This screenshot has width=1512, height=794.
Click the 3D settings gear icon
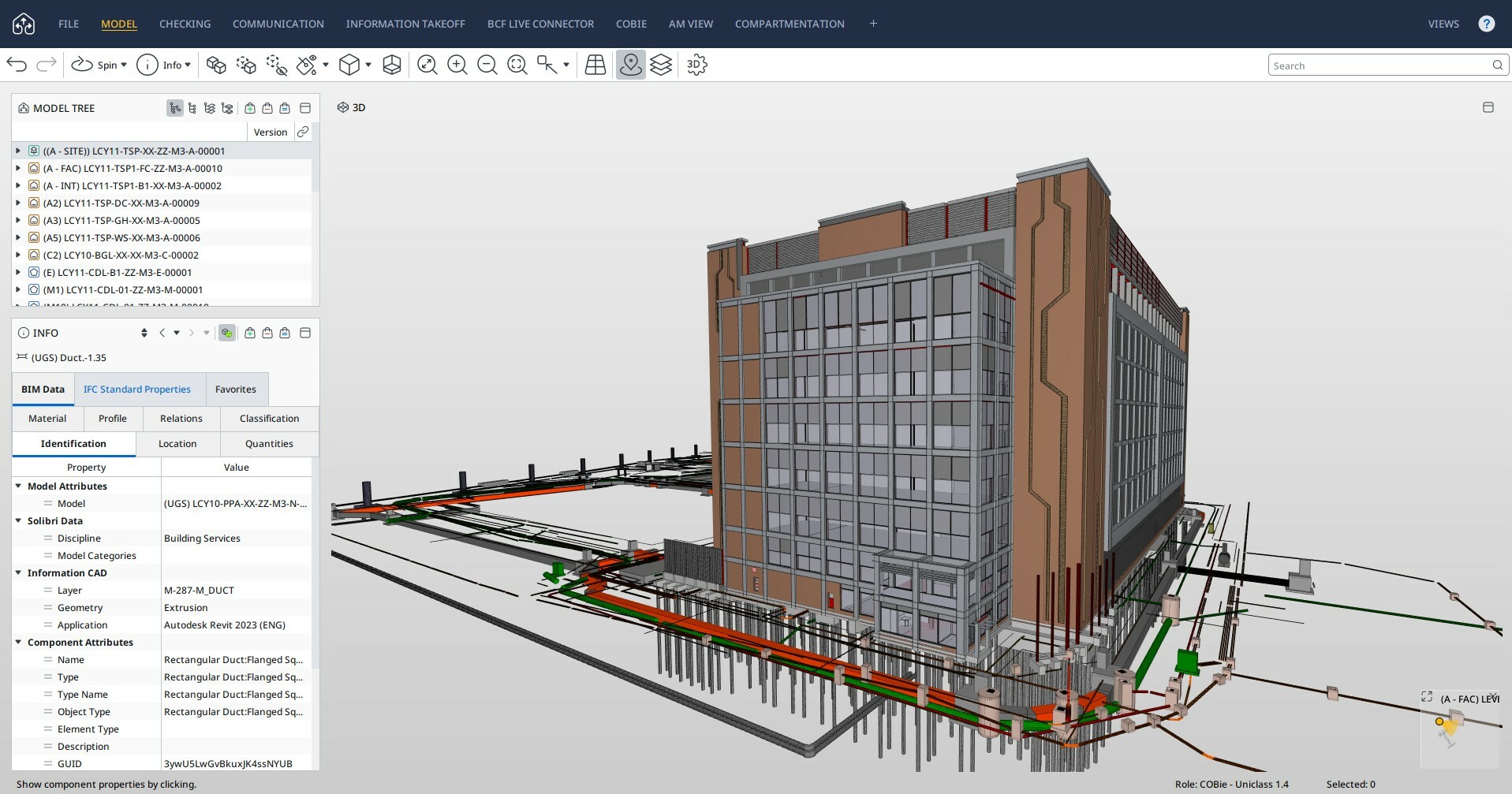(x=696, y=65)
